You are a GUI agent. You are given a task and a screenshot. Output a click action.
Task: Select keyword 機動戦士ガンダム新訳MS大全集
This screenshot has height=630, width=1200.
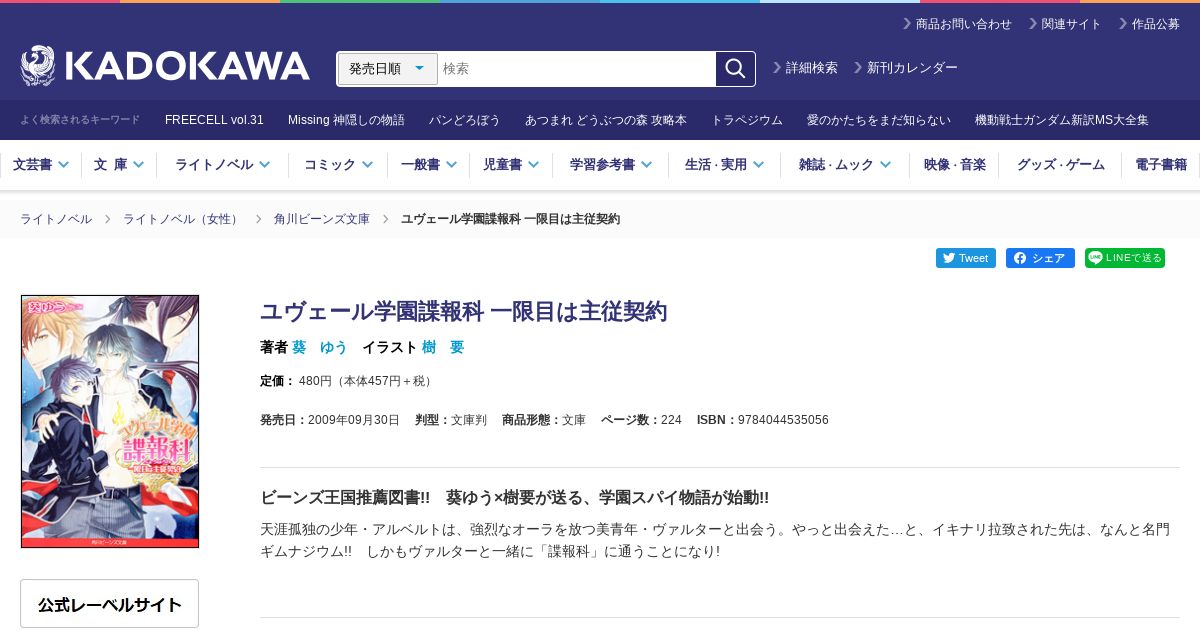click(1062, 120)
